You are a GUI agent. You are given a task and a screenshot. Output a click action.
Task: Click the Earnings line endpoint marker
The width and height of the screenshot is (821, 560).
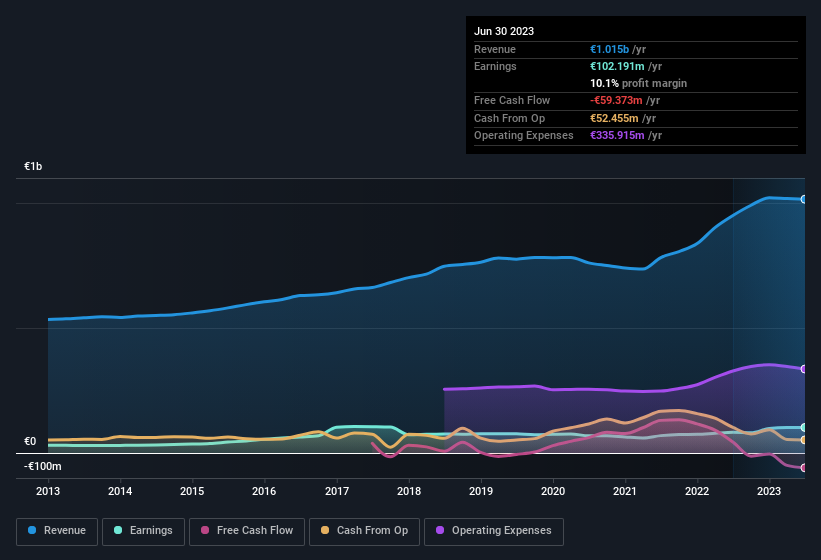[804, 428]
